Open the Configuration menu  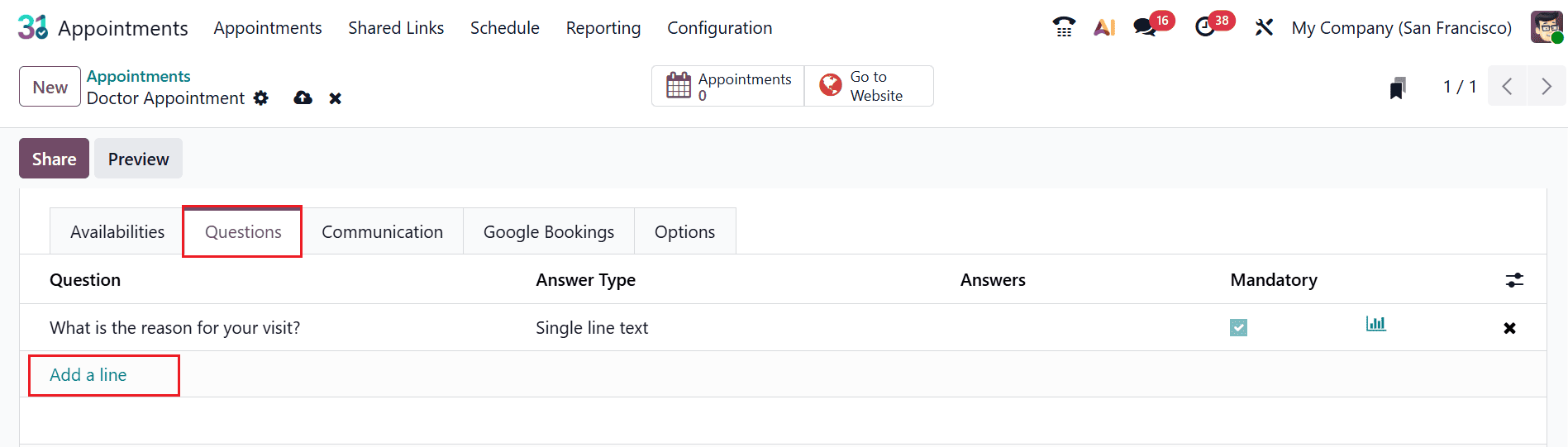720,28
